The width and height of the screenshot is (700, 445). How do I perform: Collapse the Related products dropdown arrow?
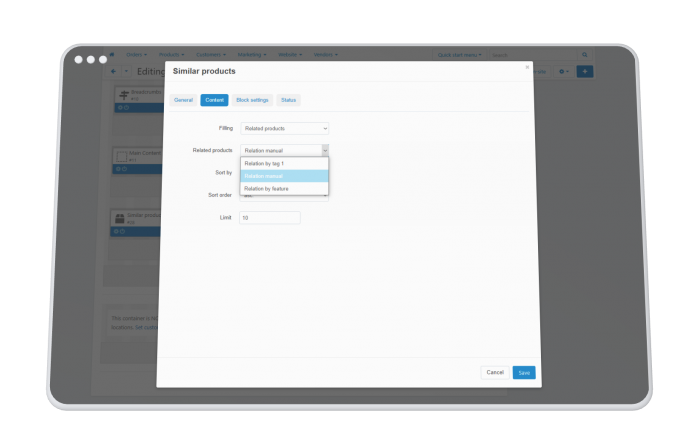(x=325, y=150)
